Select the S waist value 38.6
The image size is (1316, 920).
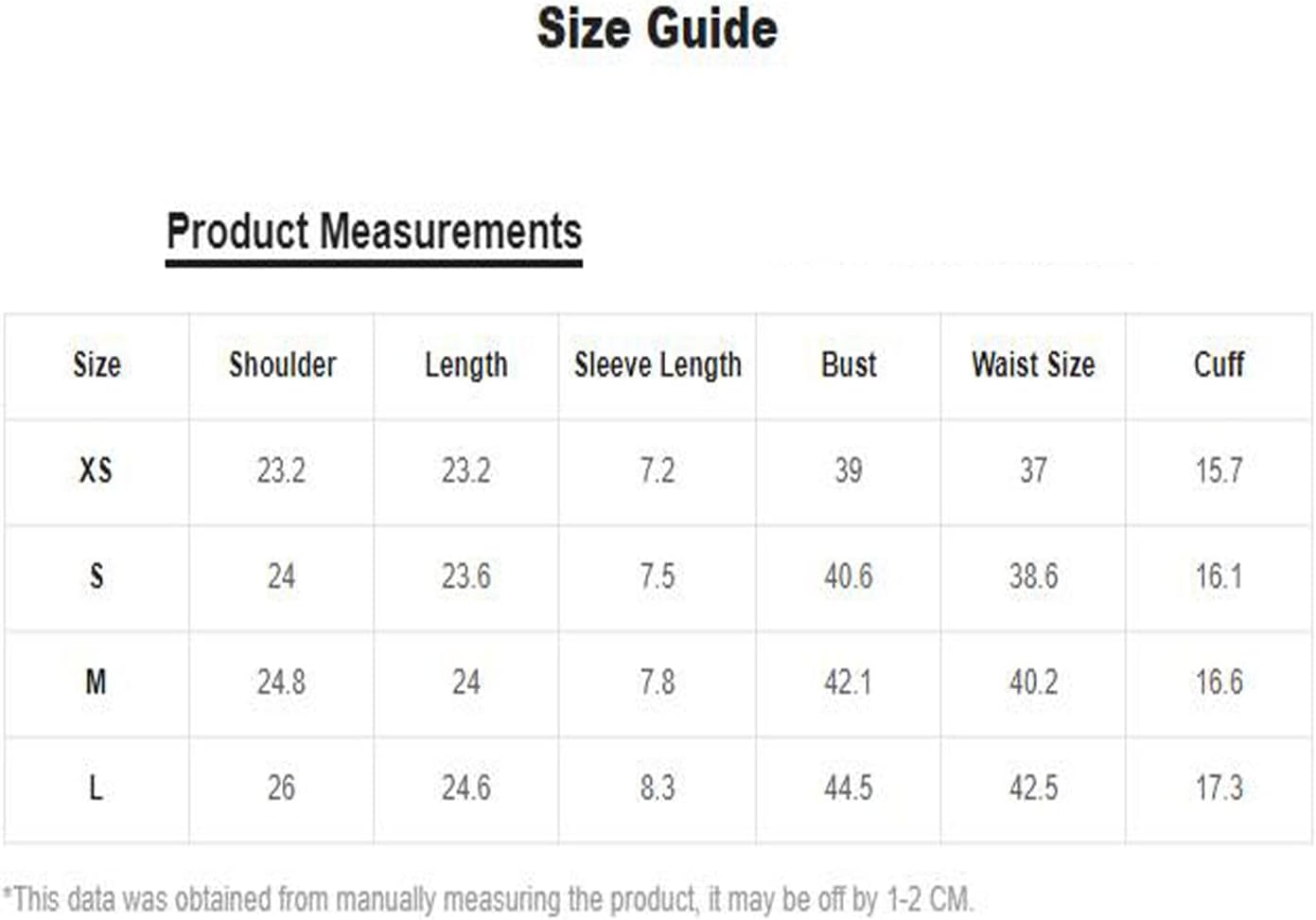tap(1033, 576)
